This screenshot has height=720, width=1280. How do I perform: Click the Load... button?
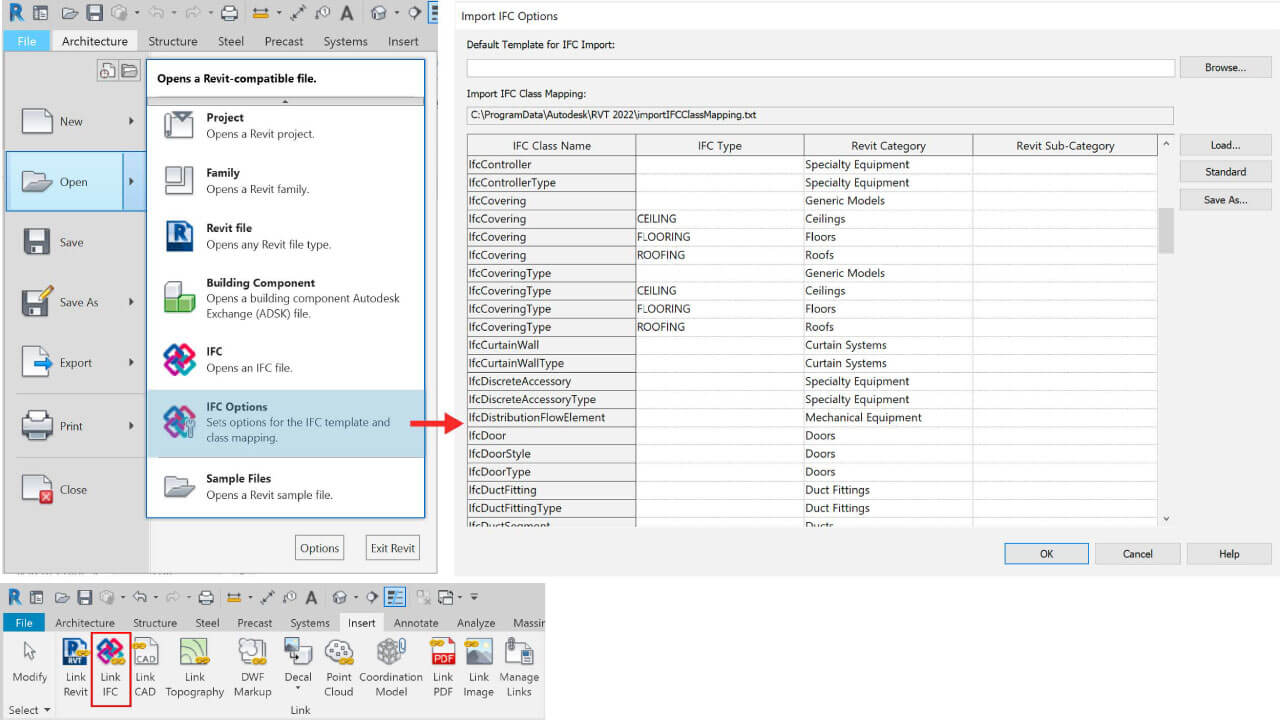pyautogui.click(x=1225, y=145)
